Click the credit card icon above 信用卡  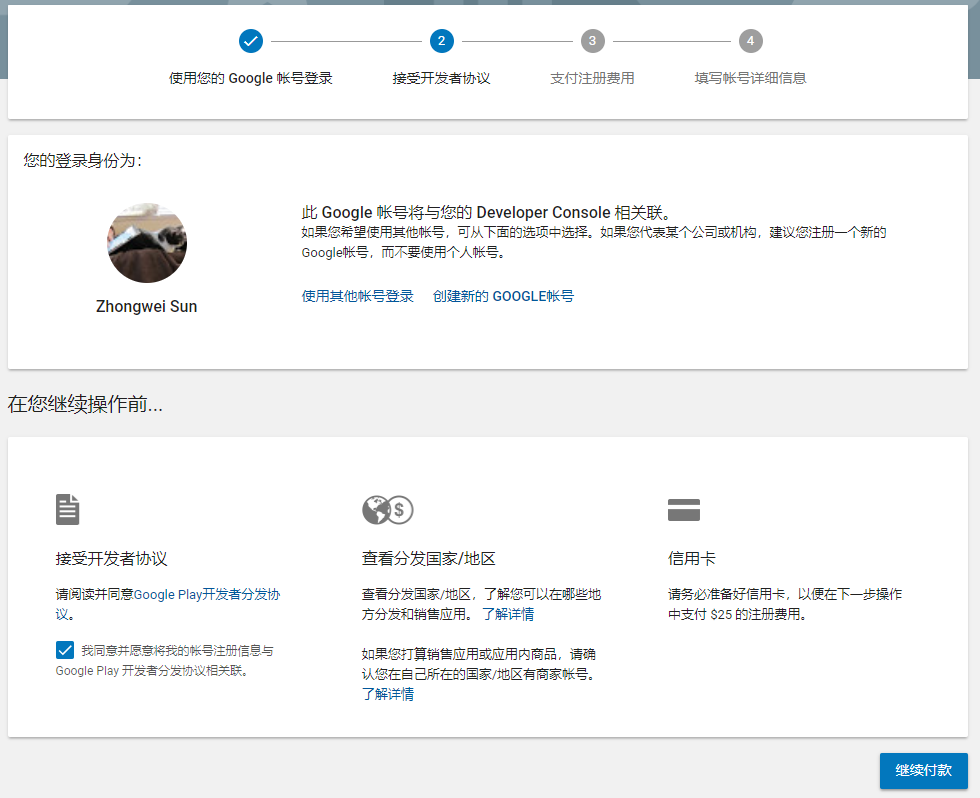coord(684,510)
